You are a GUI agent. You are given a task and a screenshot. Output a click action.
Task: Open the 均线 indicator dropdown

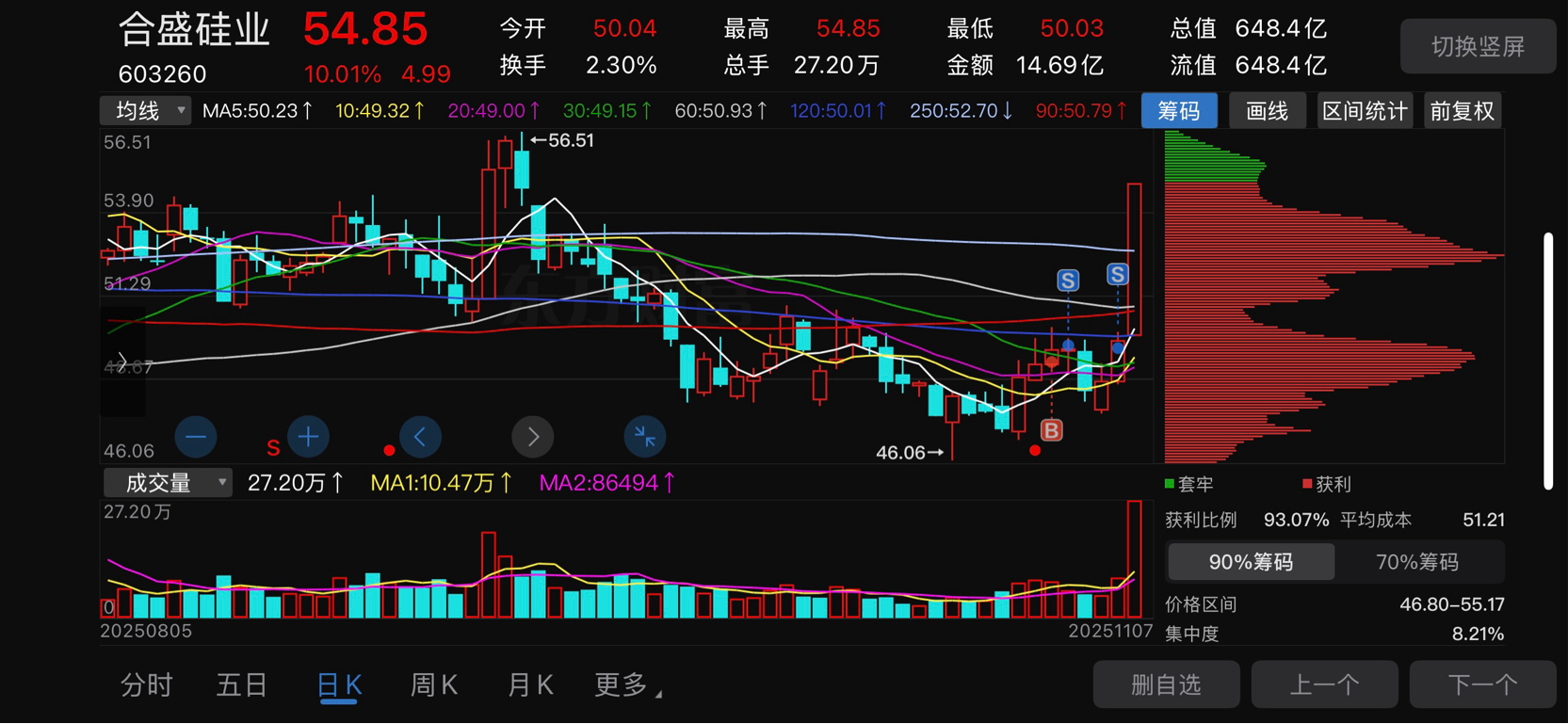coord(146,111)
